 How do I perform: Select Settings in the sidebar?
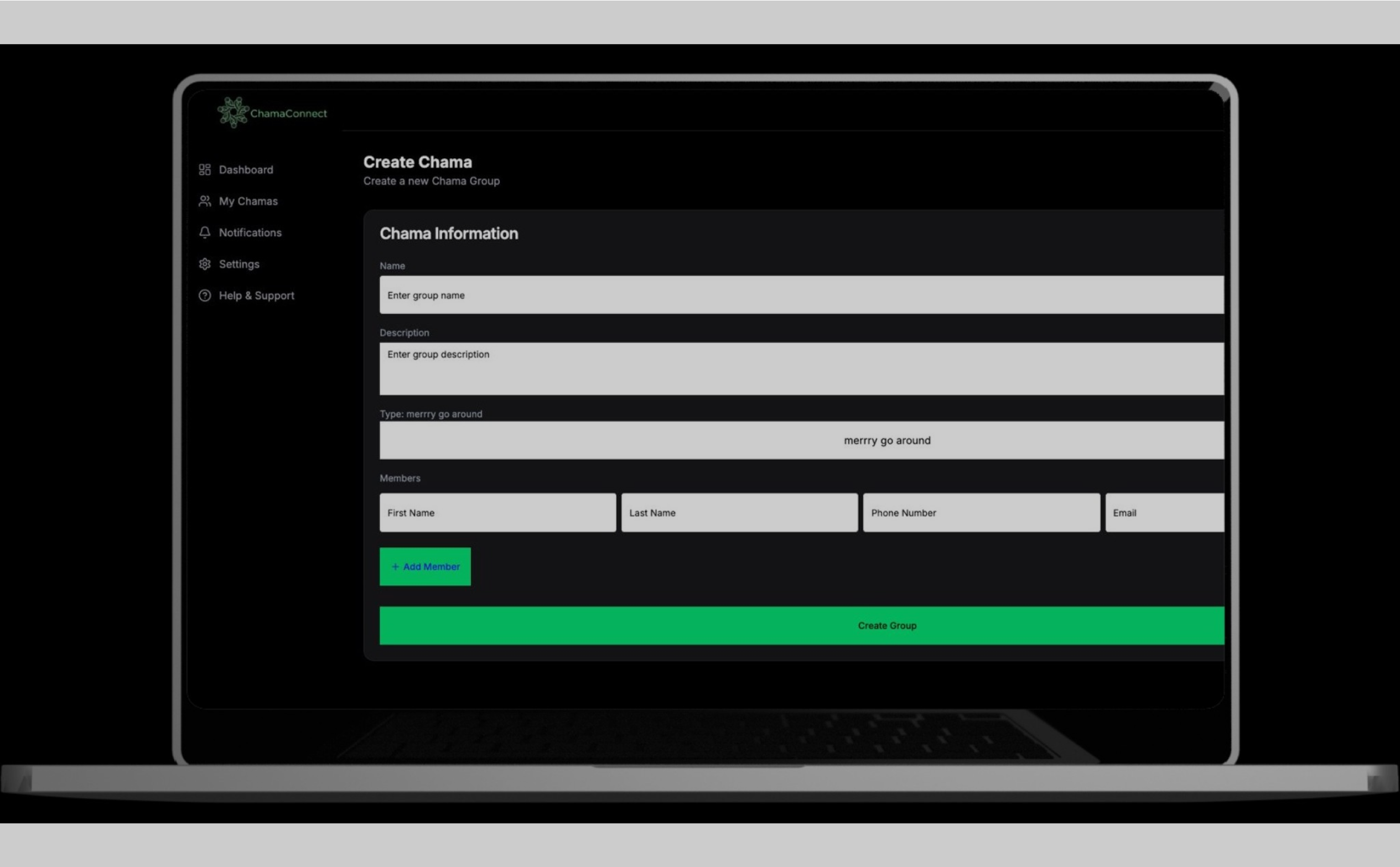click(x=239, y=264)
